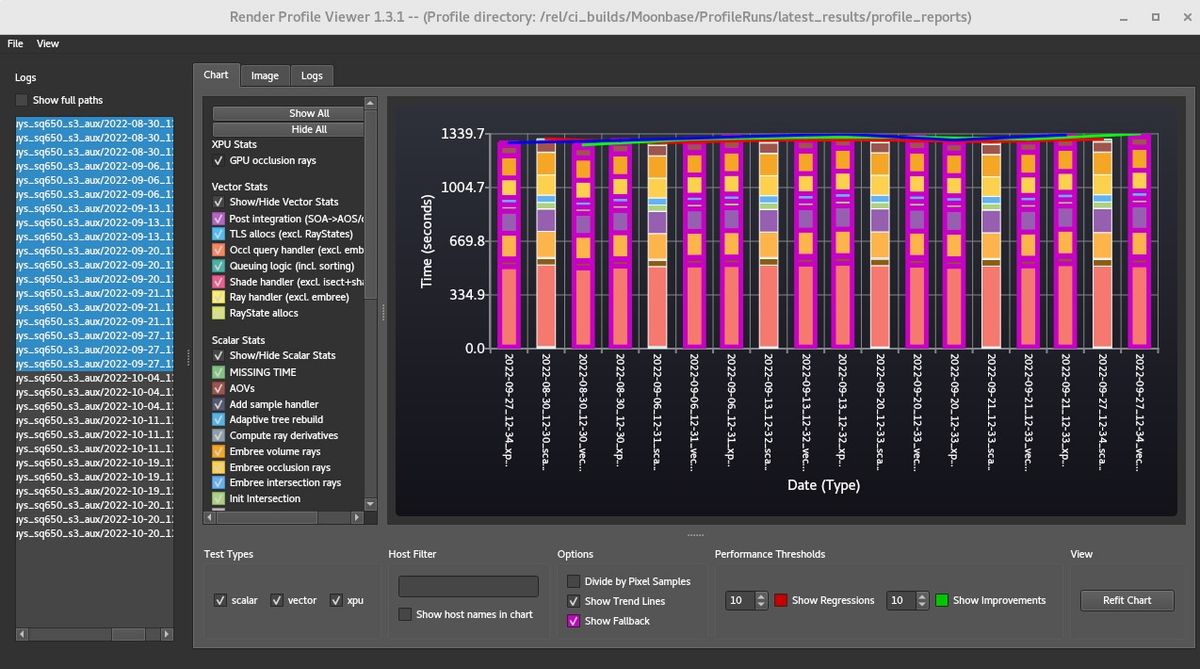Toggle GPU occlusion rays stat visibility
The width and height of the screenshot is (1200, 669).
pyautogui.click(x=219, y=161)
